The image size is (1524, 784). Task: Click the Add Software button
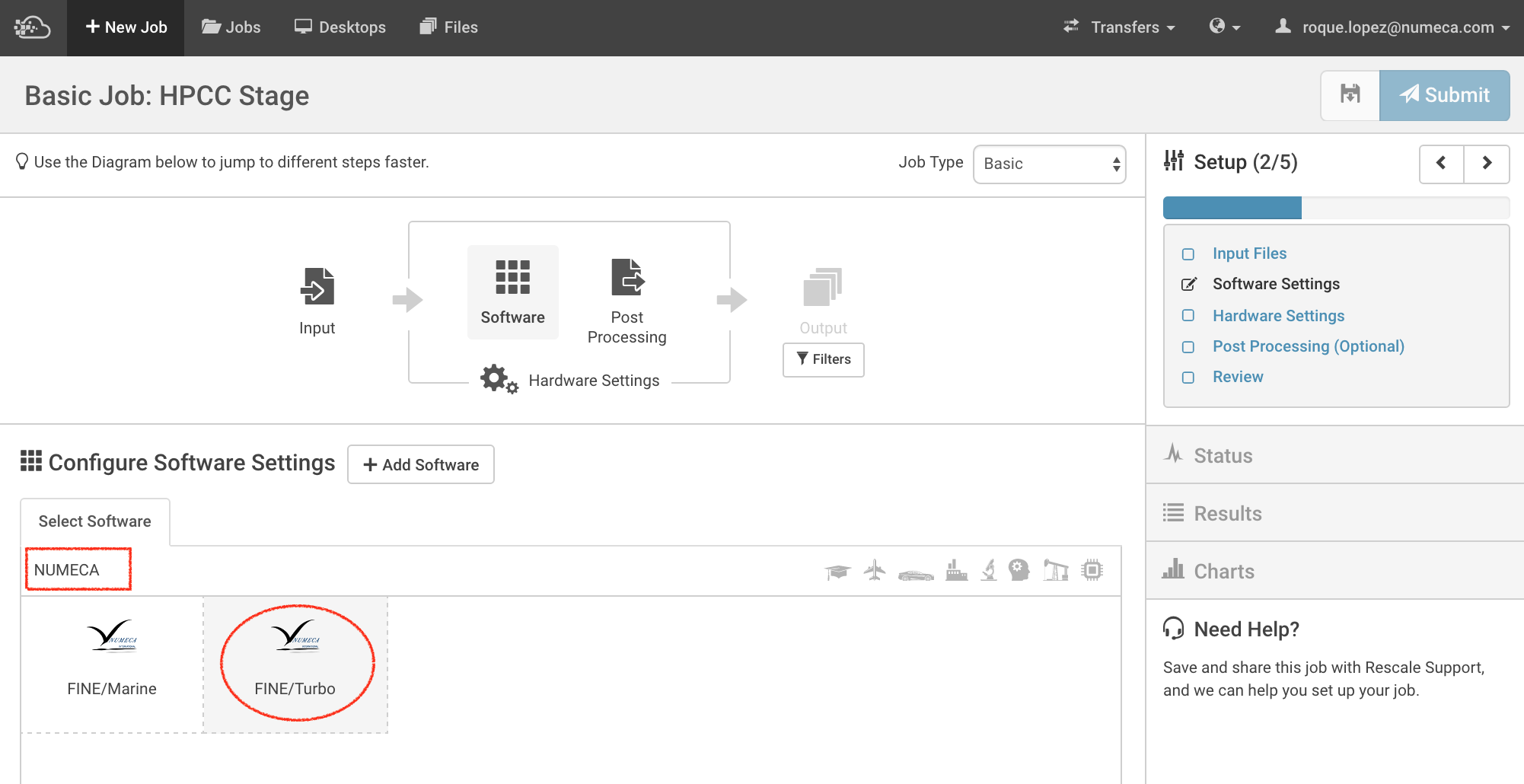point(421,464)
